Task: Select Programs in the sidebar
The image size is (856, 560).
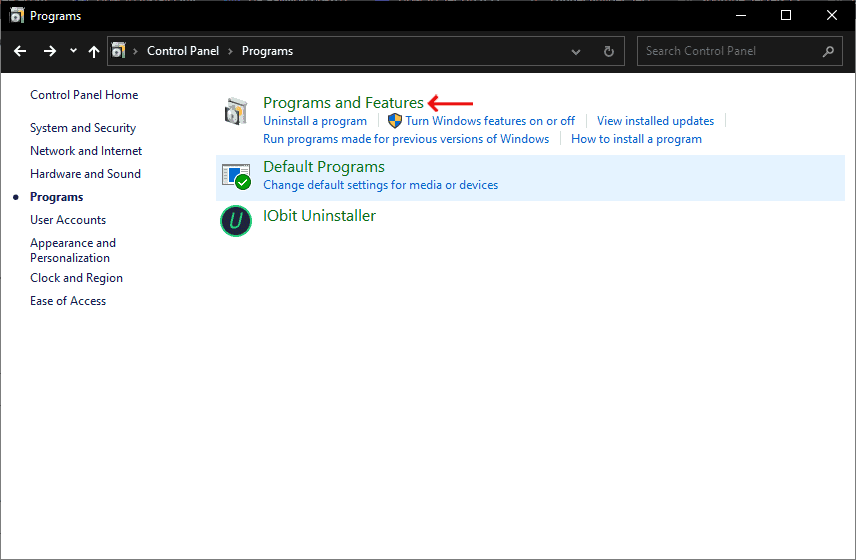Action: point(57,197)
